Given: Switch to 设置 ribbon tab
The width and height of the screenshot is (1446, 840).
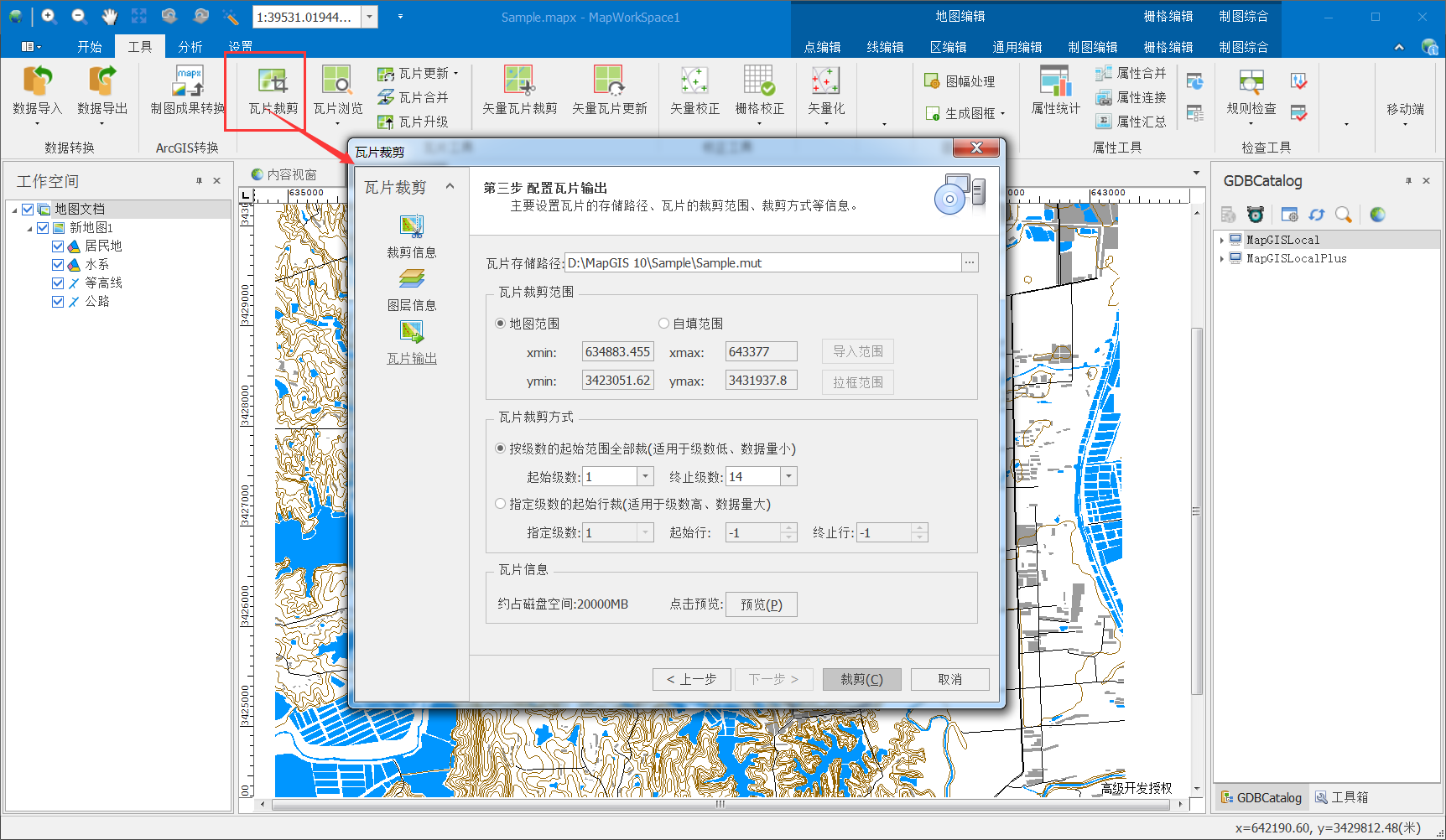Looking at the screenshot, I should tap(240, 47).
